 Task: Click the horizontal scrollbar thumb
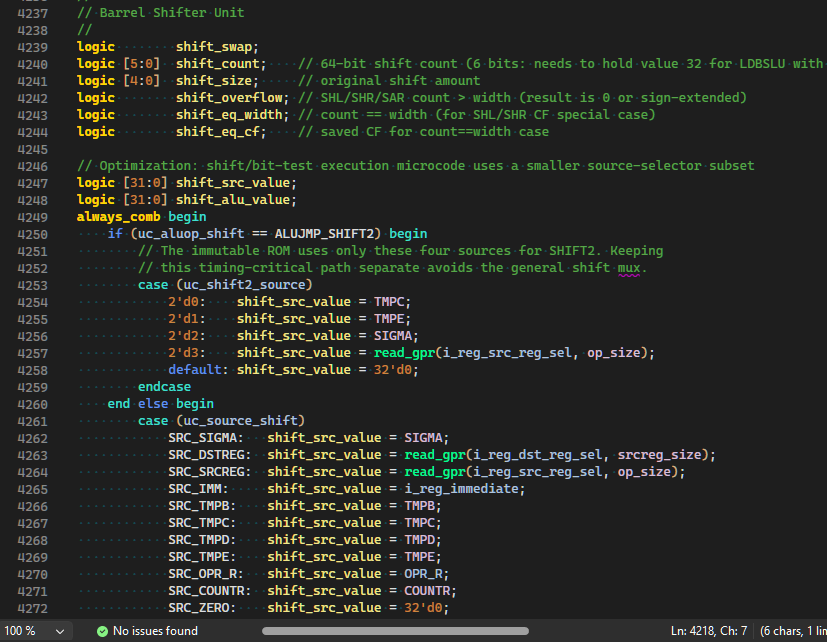395,631
